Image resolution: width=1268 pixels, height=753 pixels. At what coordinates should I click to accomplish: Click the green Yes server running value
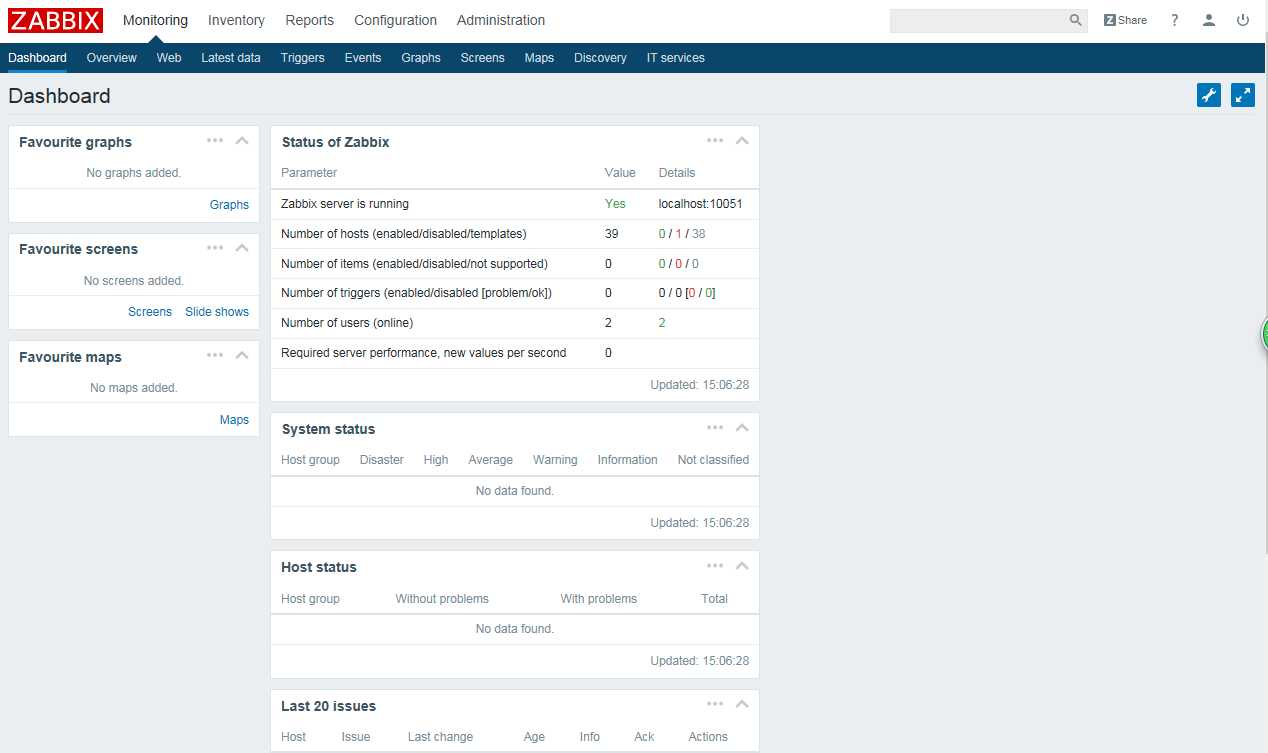pyautogui.click(x=615, y=203)
